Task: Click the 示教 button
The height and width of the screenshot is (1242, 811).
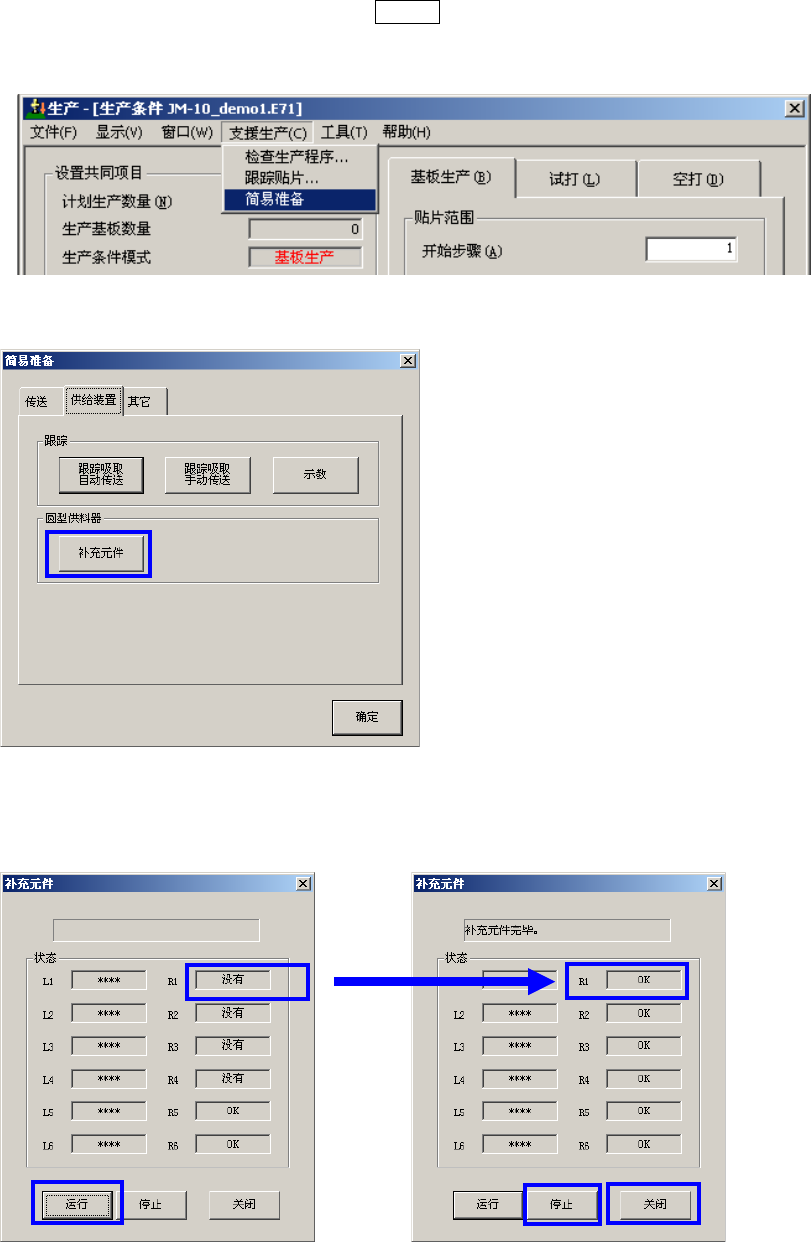Action: pos(315,474)
